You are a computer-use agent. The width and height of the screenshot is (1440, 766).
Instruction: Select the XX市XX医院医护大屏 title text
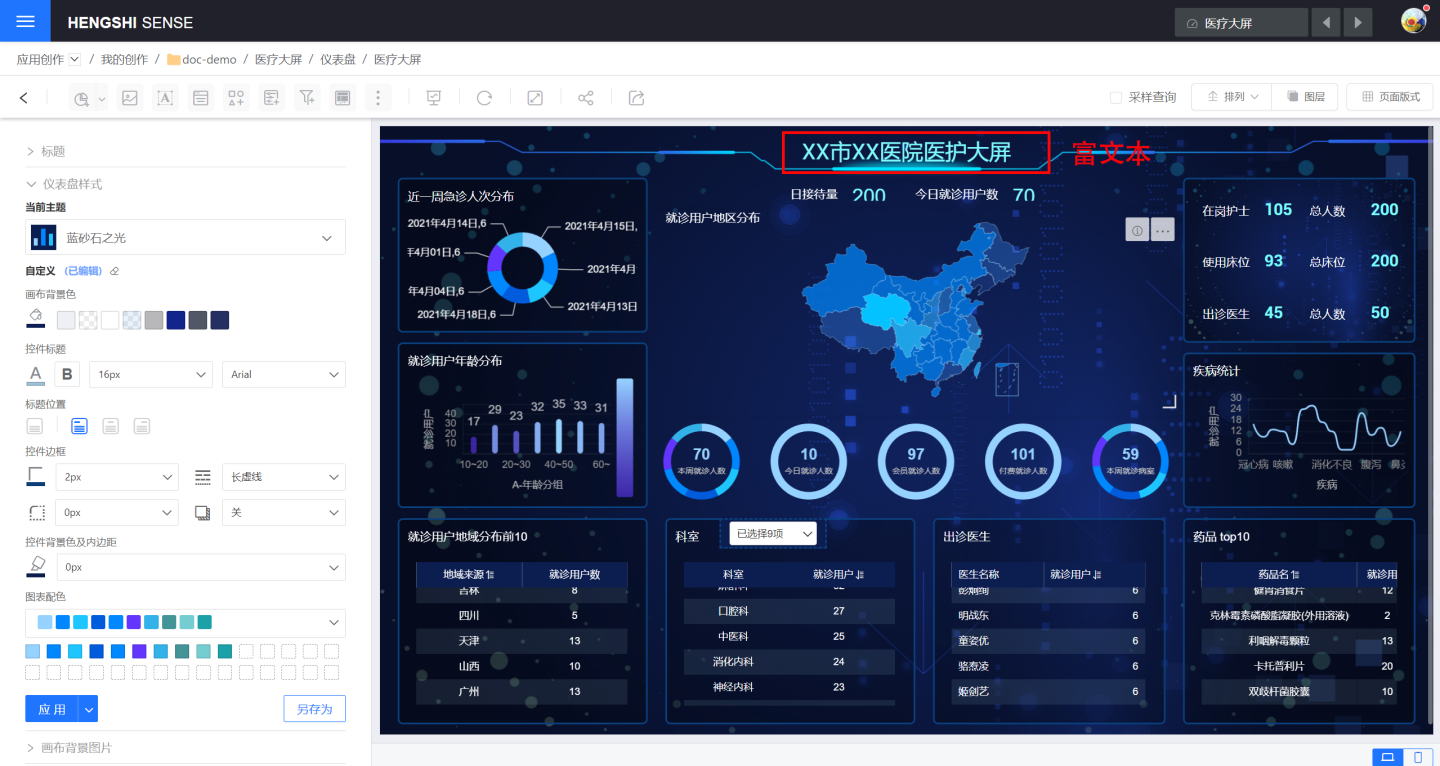[906, 153]
